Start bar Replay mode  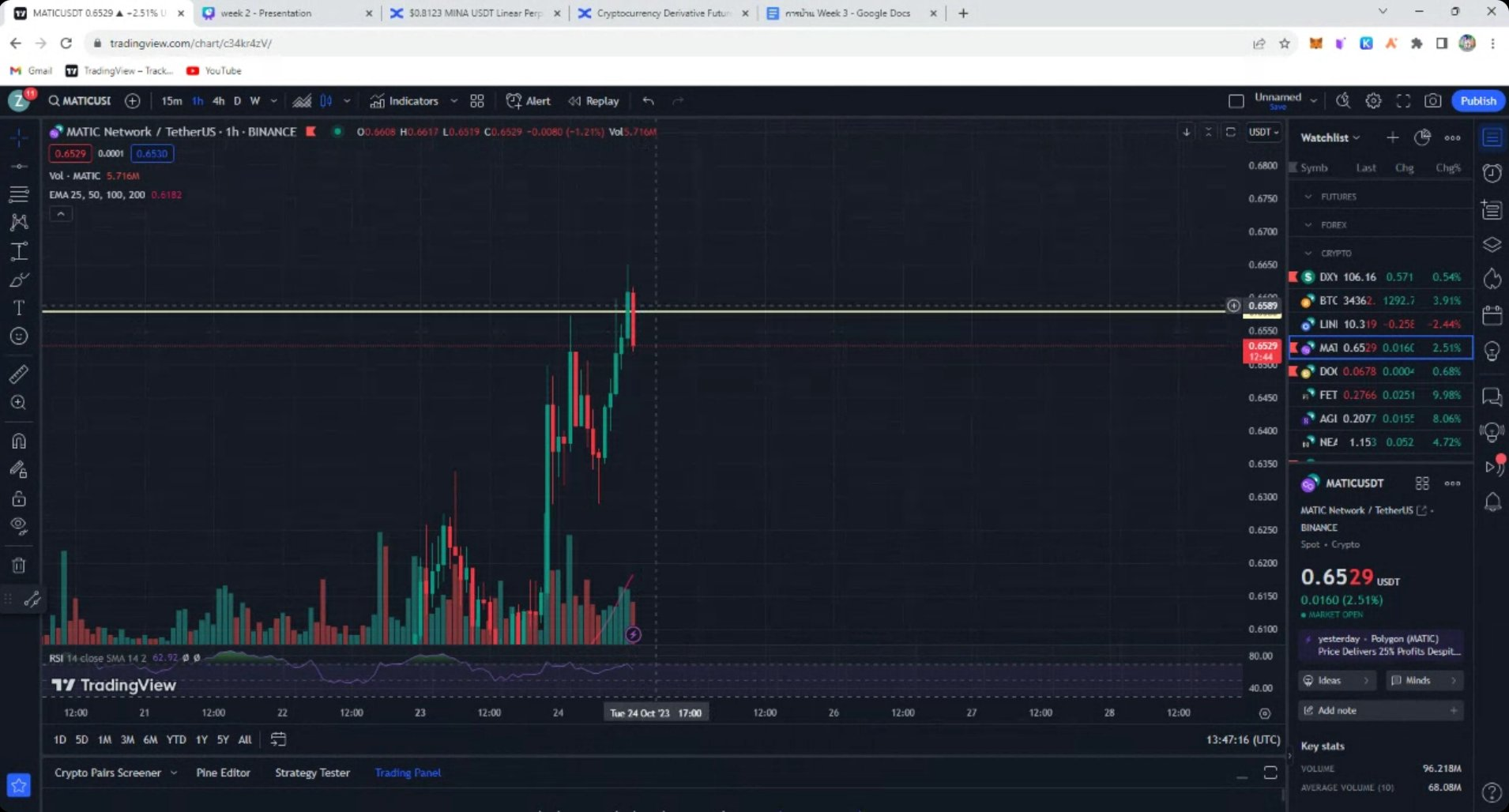pyautogui.click(x=593, y=101)
